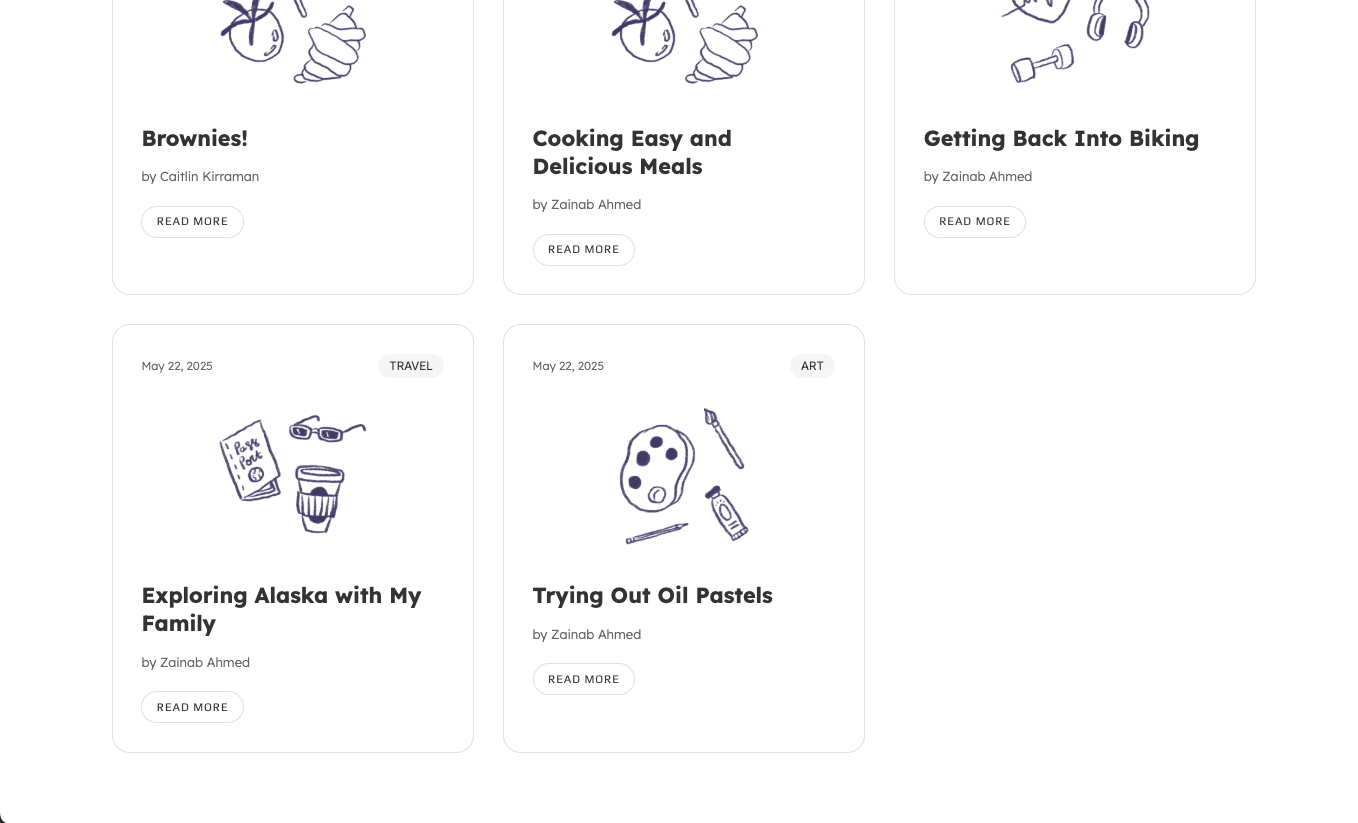This screenshot has width=1358, height=823.
Task: Click the paint tube in the art illustration
Action: point(727,512)
